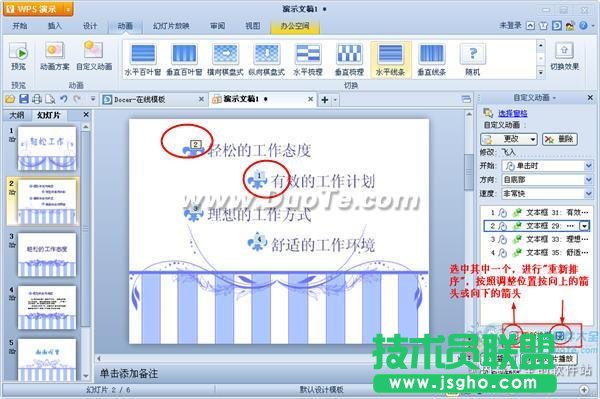The height and width of the screenshot is (399, 600).
Task: Click the slide text 舒适的工作环境
Action: pyautogui.click(x=323, y=244)
